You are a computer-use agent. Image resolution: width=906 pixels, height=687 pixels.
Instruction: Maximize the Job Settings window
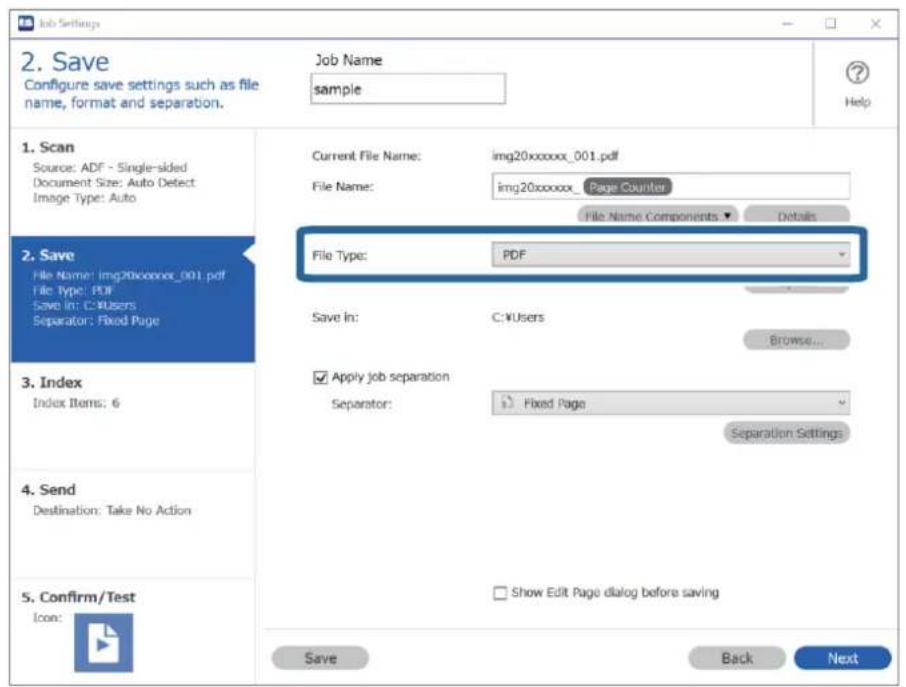[x=830, y=23]
